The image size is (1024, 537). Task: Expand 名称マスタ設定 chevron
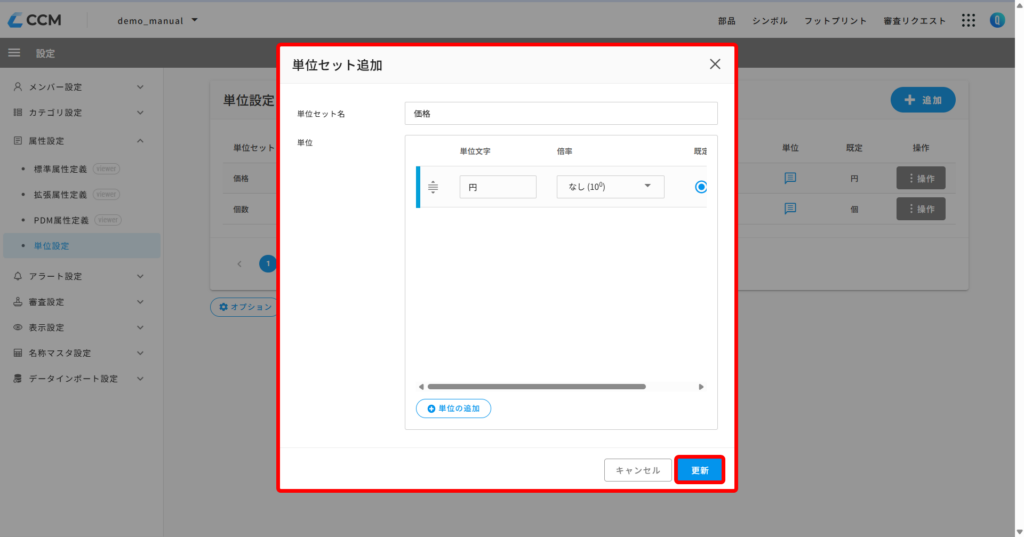click(x=140, y=353)
